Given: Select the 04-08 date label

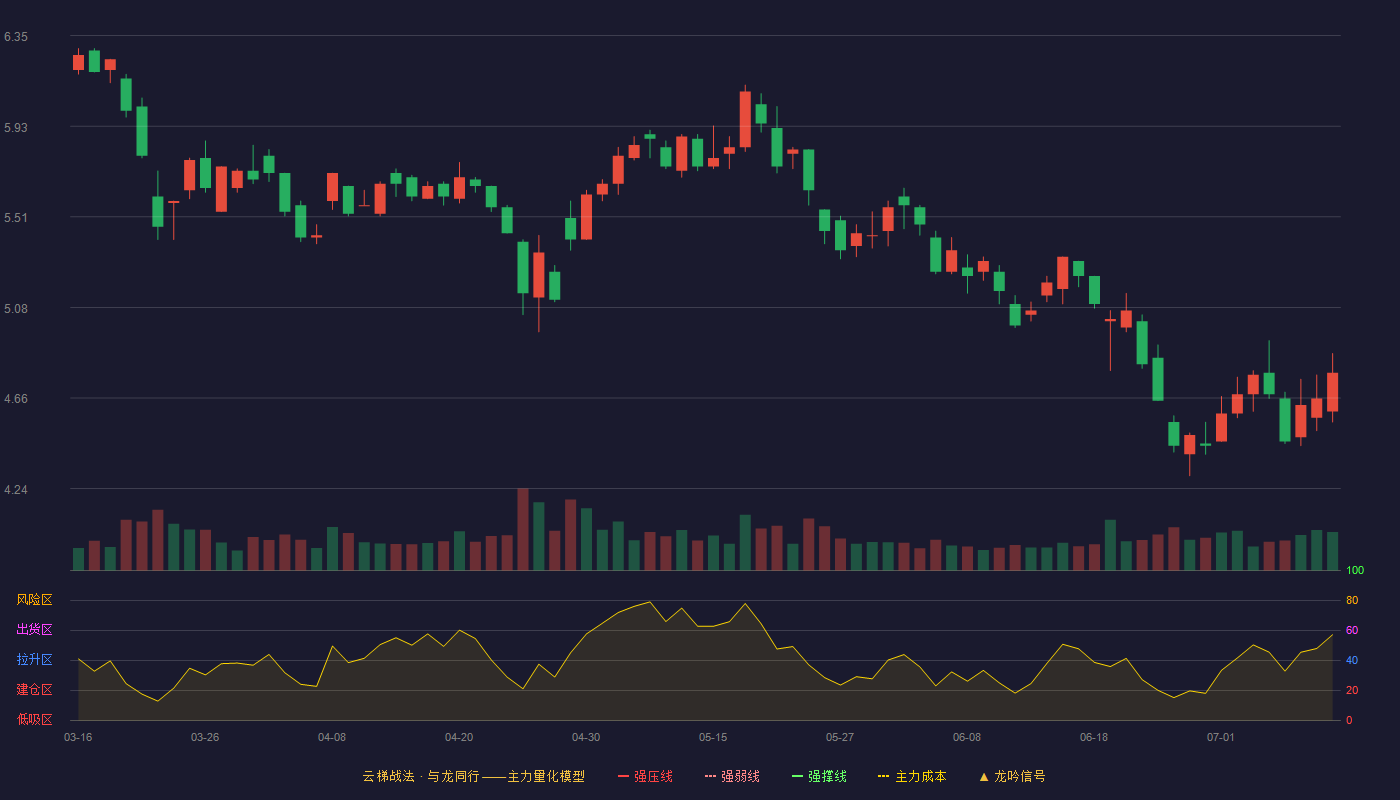Looking at the screenshot, I should click(x=332, y=737).
